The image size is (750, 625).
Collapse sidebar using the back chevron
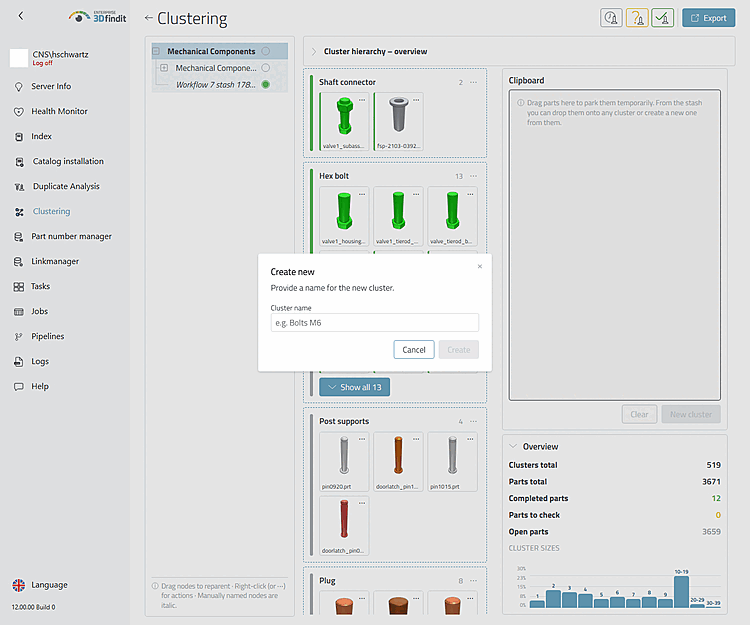point(21,16)
